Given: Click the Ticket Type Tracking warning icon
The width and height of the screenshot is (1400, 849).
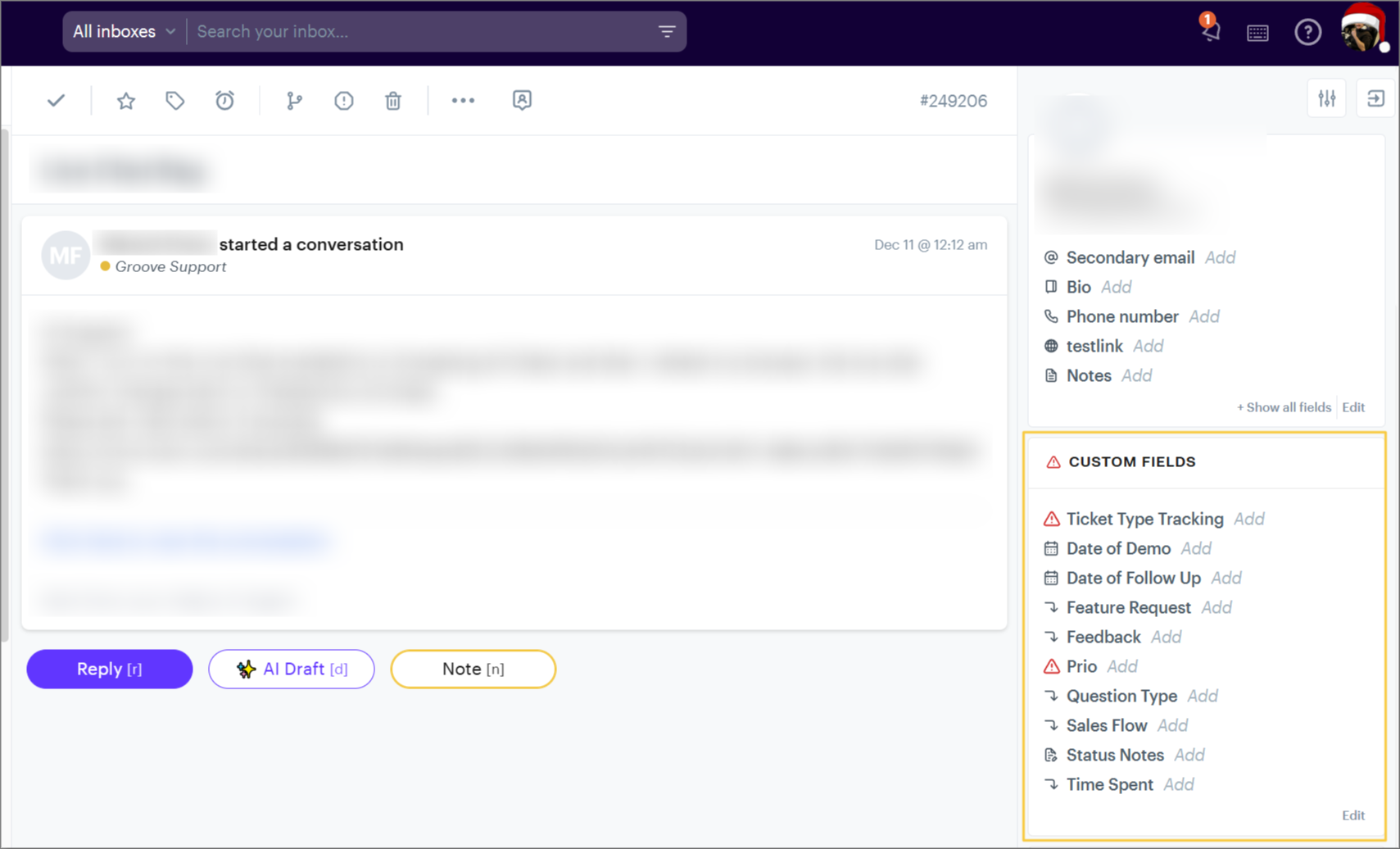Looking at the screenshot, I should point(1051,519).
